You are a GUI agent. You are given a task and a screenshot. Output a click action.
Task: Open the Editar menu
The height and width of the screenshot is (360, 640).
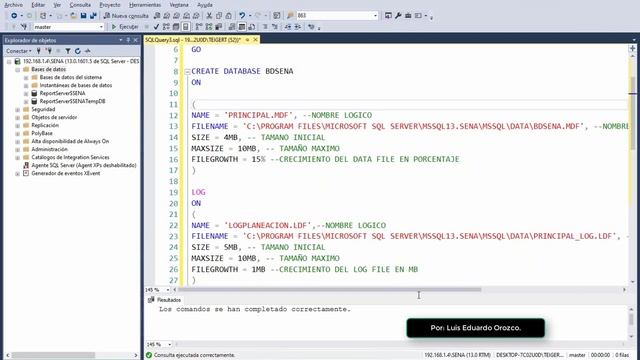click(x=38, y=5)
